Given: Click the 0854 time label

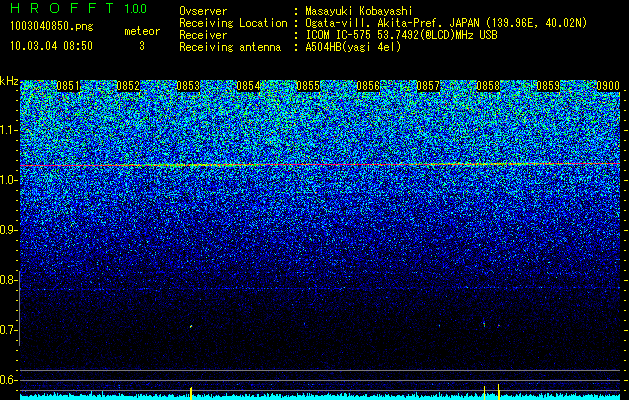Looking at the screenshot, I should click(248, 86).
